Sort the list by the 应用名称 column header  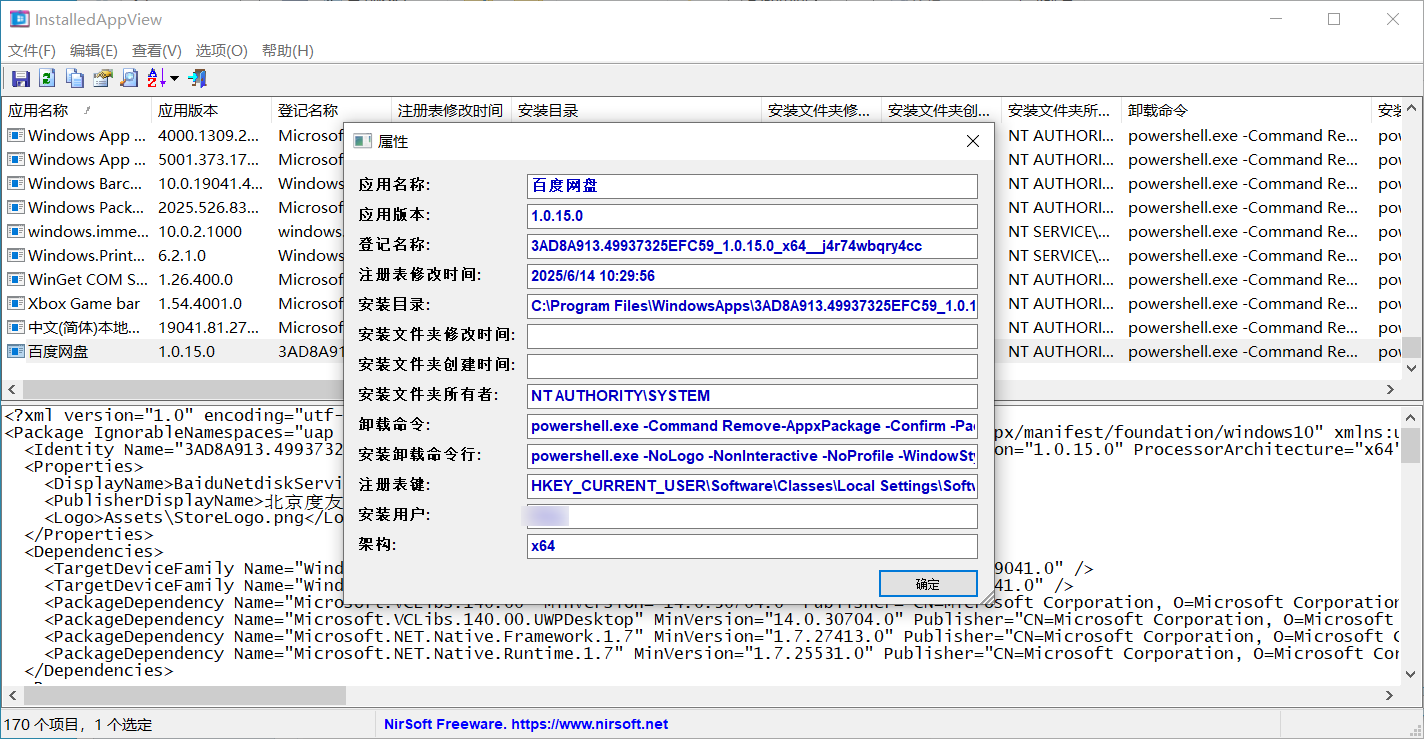point(76,110)
